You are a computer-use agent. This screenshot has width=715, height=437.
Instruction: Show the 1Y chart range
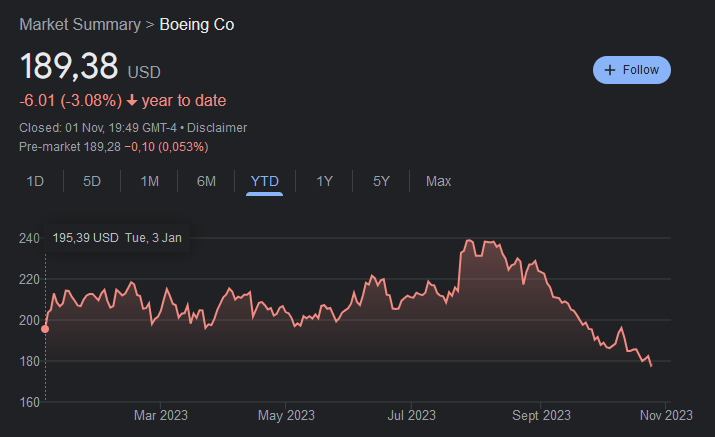pyautogui.click(x=325, y=181)
